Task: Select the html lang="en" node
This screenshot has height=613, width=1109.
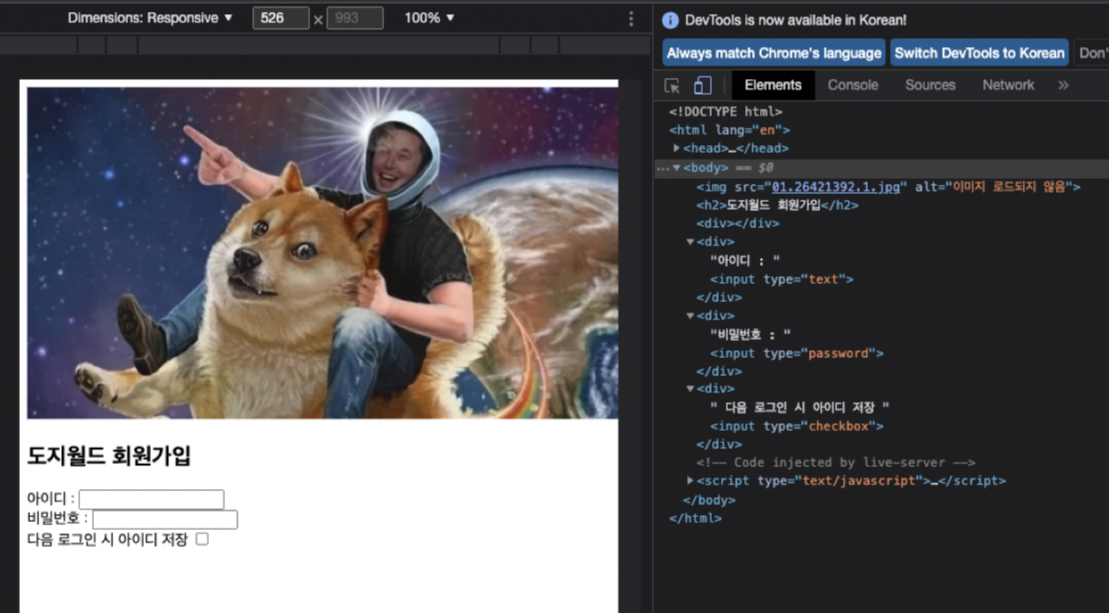Action: click(x=729, y=130)
